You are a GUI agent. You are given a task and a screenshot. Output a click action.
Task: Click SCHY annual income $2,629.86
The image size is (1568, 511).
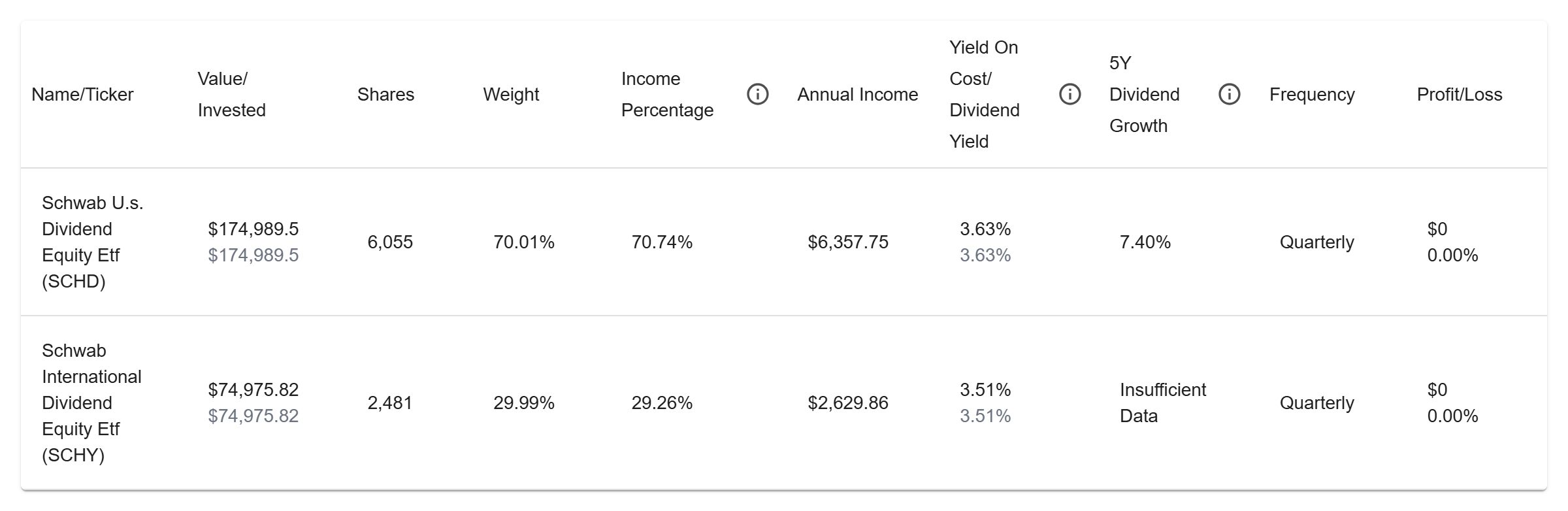(x=848, y=403)
